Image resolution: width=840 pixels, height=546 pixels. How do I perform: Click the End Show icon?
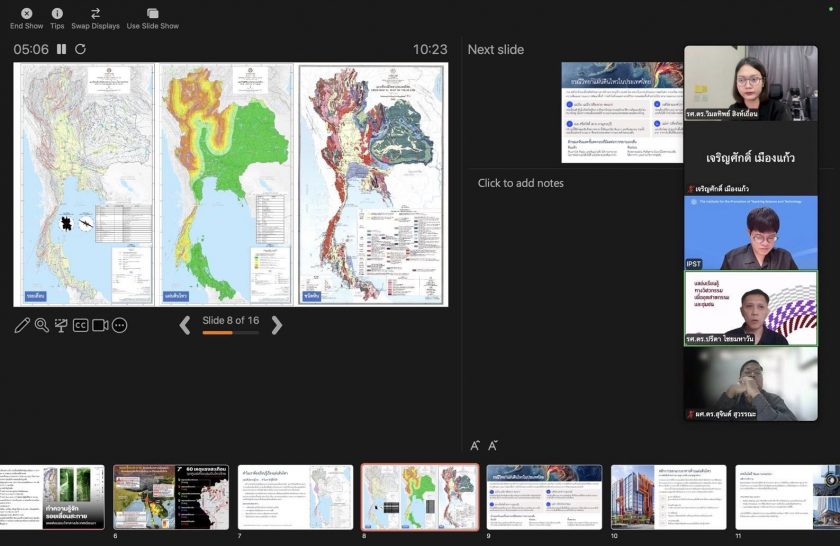27,13
